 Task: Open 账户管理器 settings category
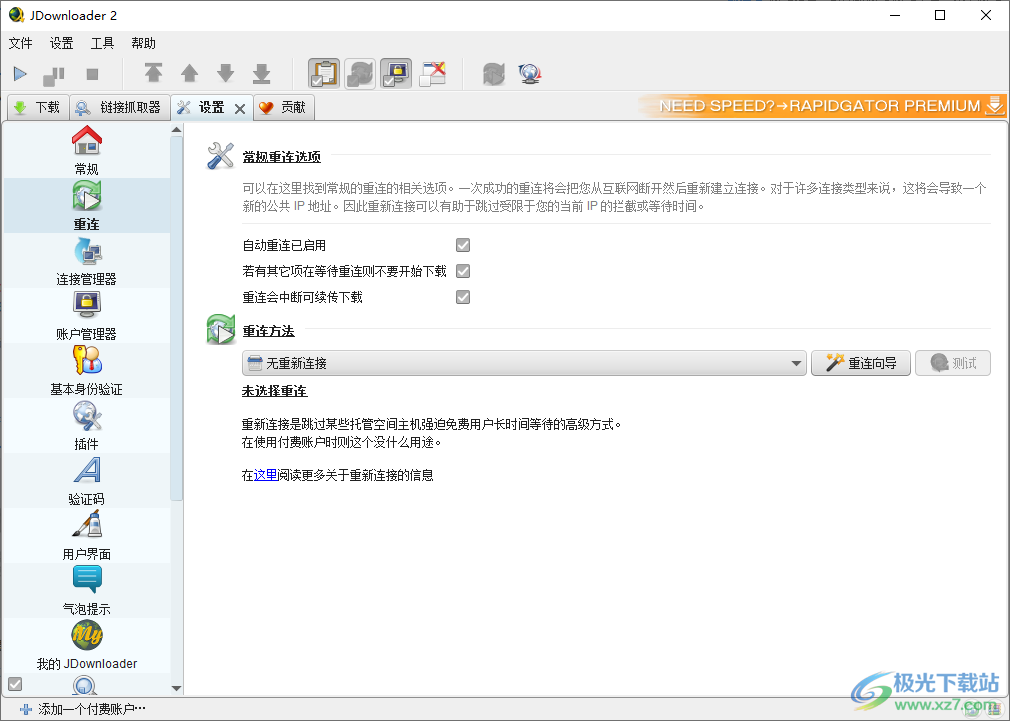point(86,315)
